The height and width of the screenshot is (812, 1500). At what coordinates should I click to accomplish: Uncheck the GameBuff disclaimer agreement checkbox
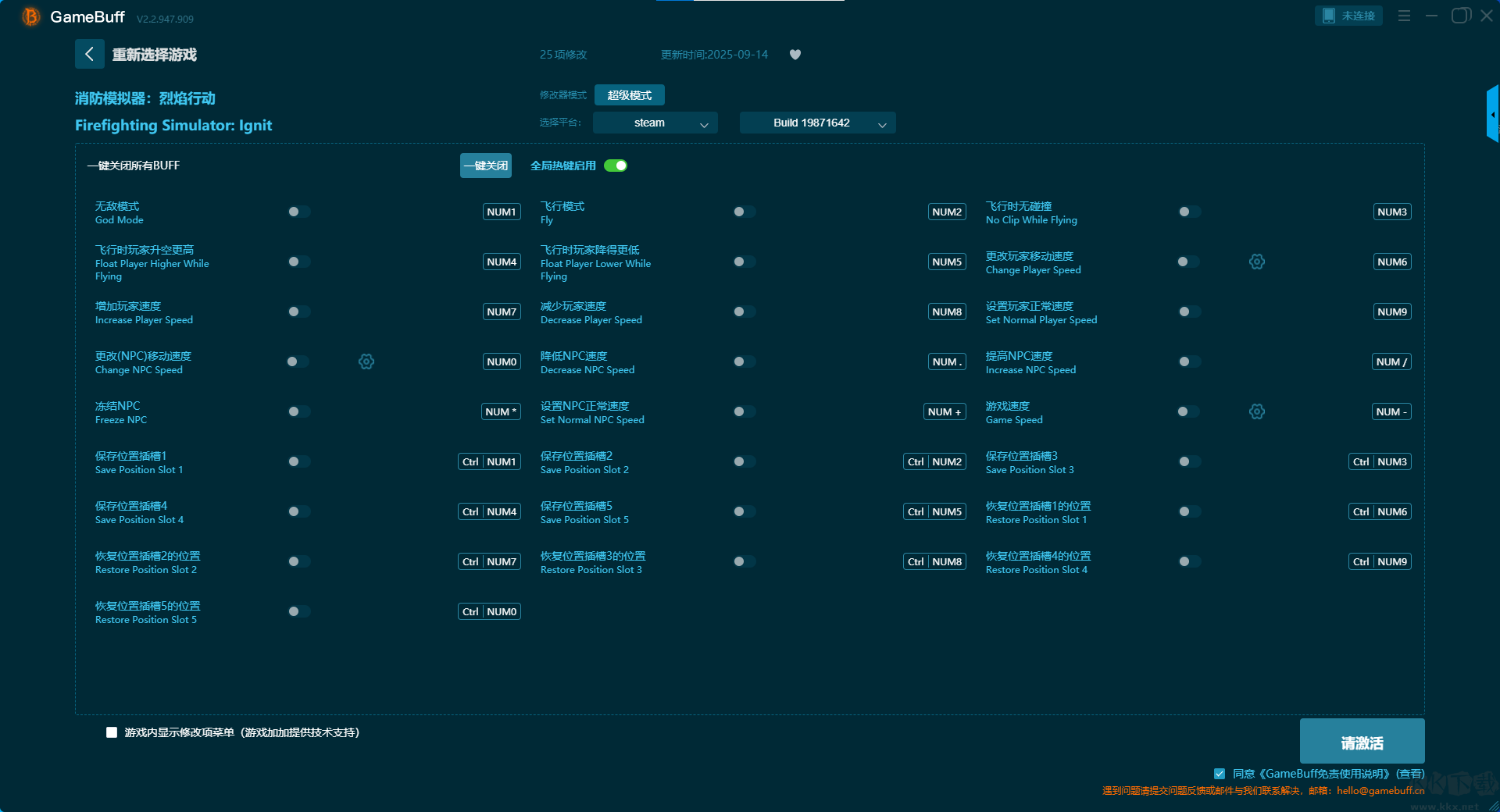(x=1219, y=774)
